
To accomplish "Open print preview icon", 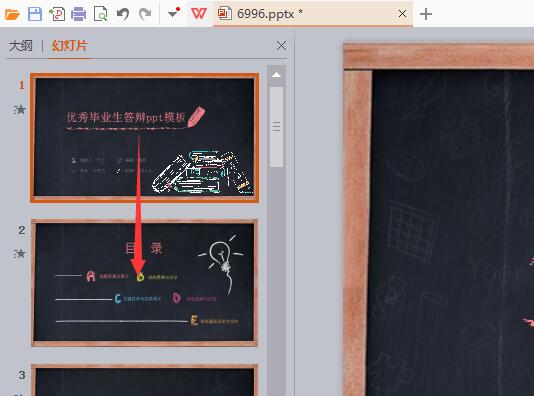I will click(x=100, y=14).
